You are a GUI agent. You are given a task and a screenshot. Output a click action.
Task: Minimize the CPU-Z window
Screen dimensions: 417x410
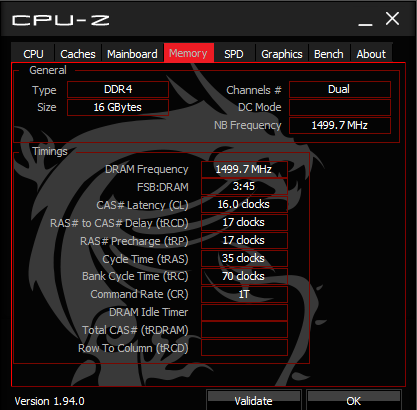[365, 20]
